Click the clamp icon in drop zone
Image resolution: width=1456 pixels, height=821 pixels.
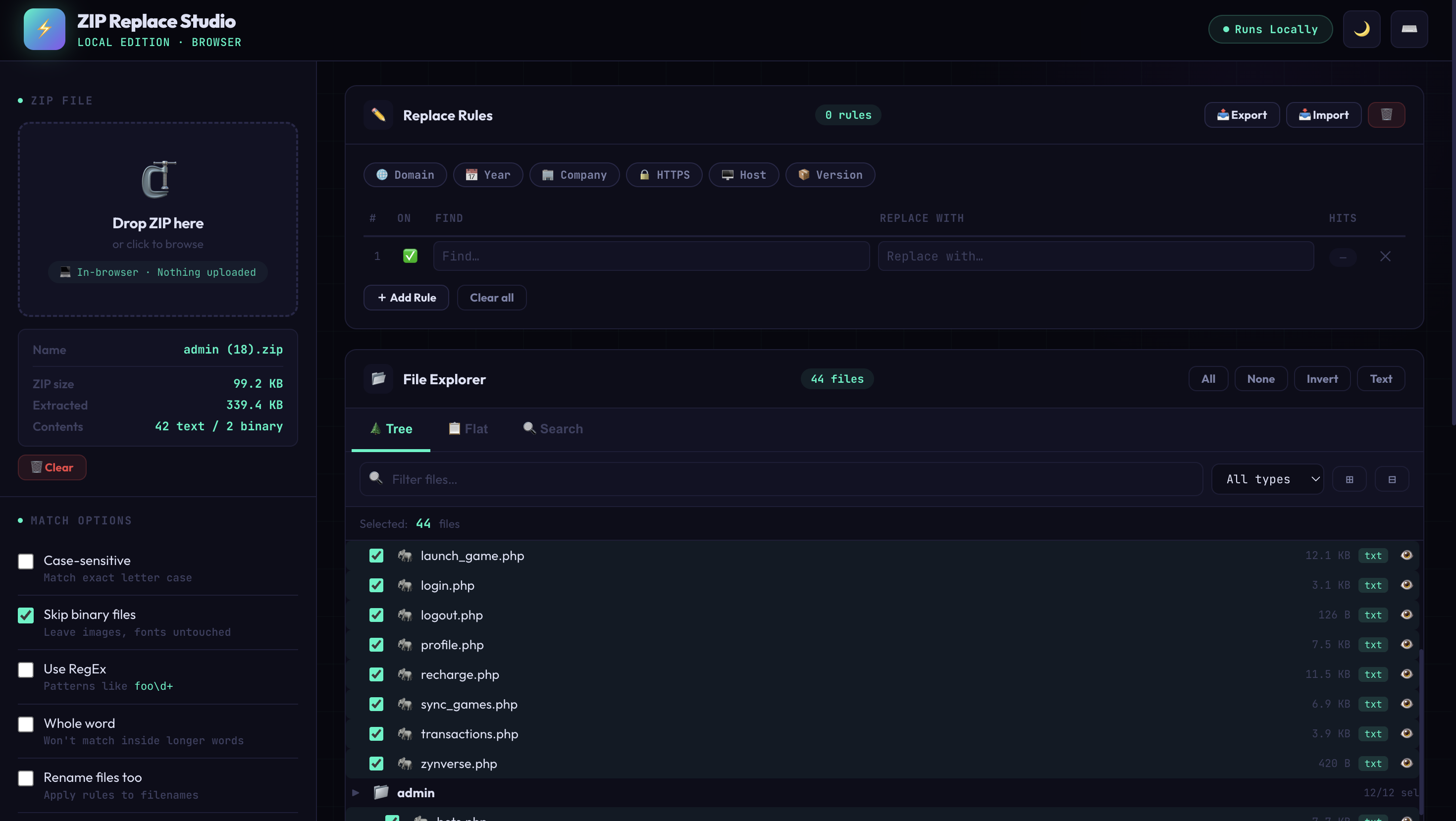click(158, 179)
